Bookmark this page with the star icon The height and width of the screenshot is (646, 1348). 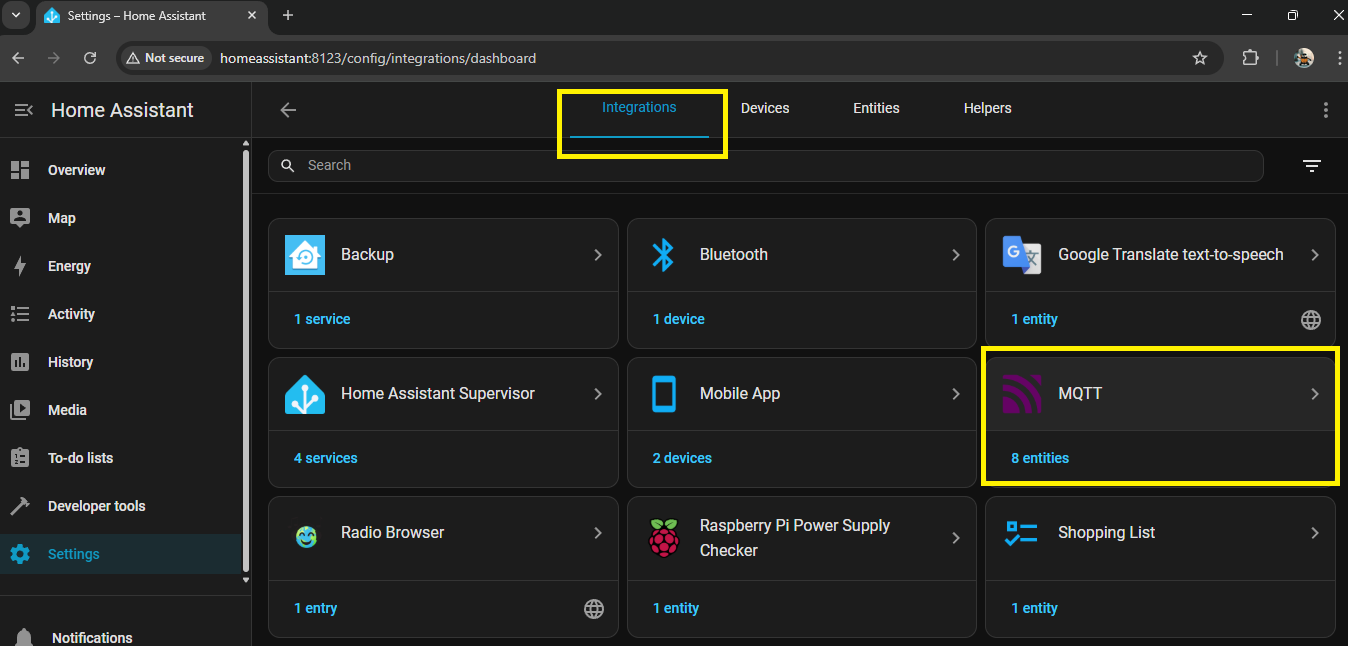point(1200,58)
